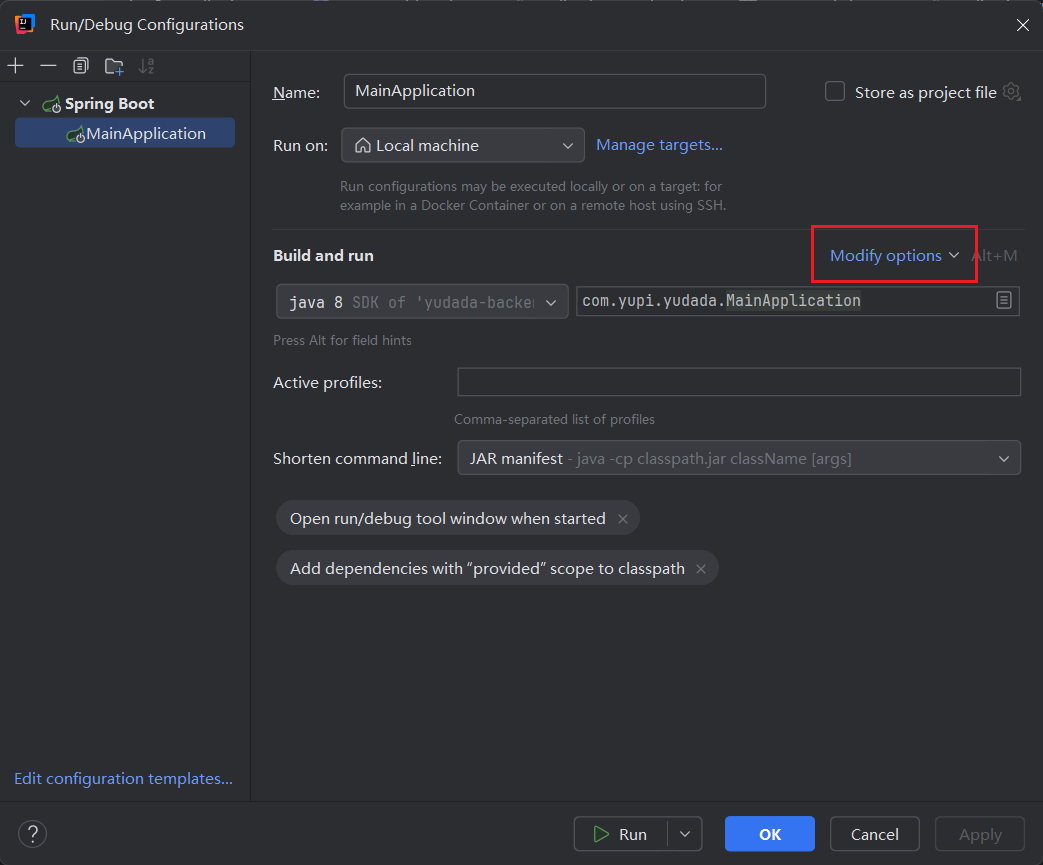
Task: Remove configuration with the minus icon
Action: tap(48, 66)
